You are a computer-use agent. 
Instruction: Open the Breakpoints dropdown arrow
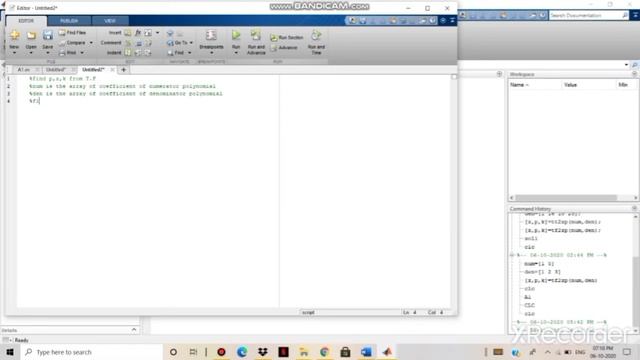pyautogui.click(x=211, y=53)
